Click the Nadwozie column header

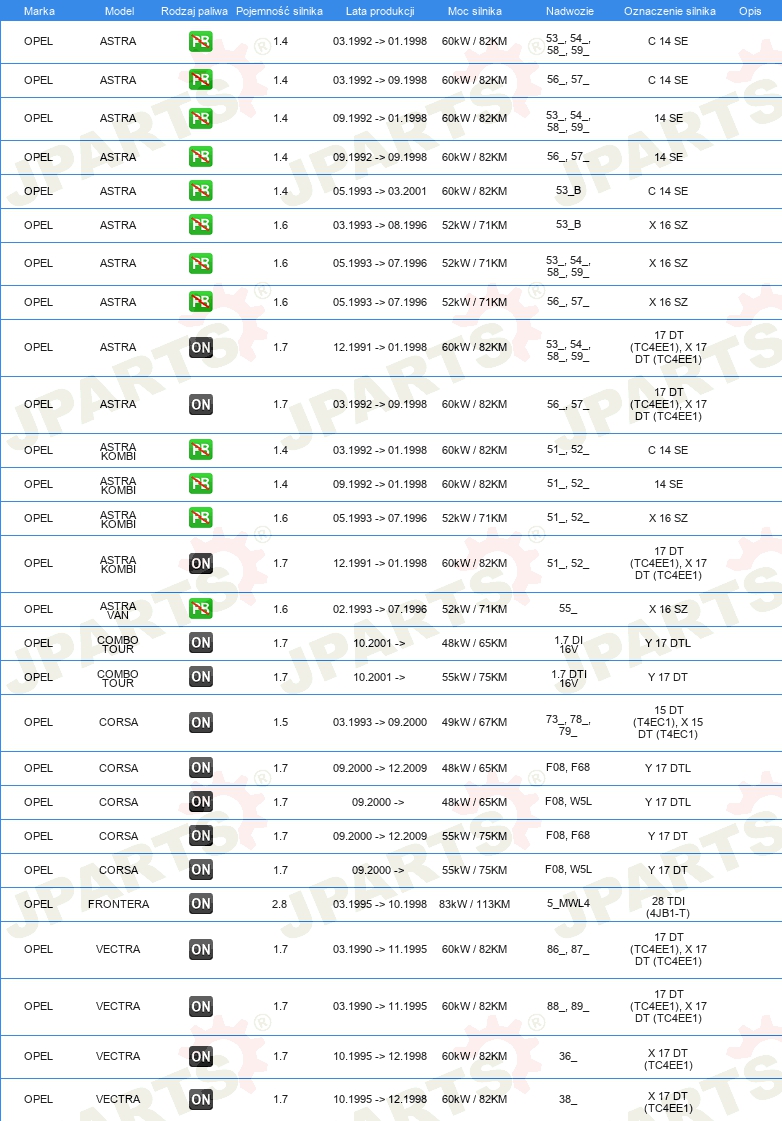pyautogui.click(x=570, y=11)
